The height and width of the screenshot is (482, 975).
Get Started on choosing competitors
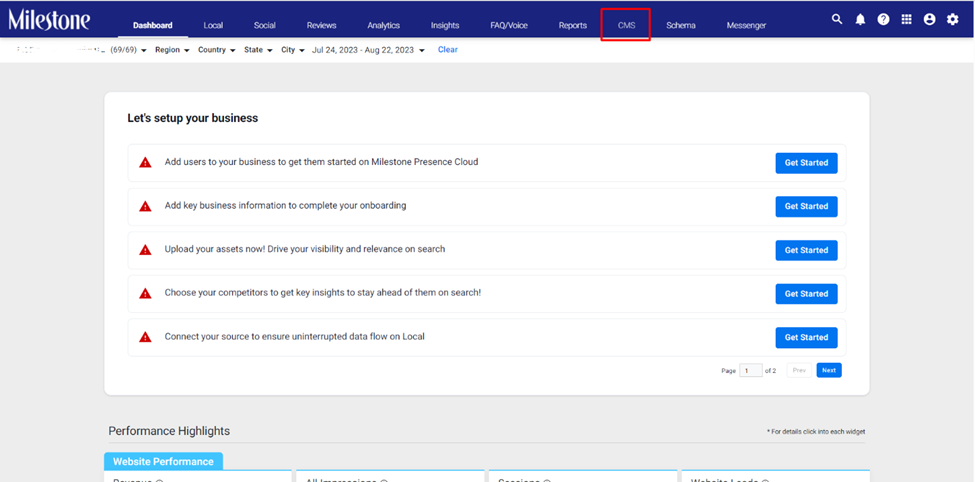coord(806,294)
